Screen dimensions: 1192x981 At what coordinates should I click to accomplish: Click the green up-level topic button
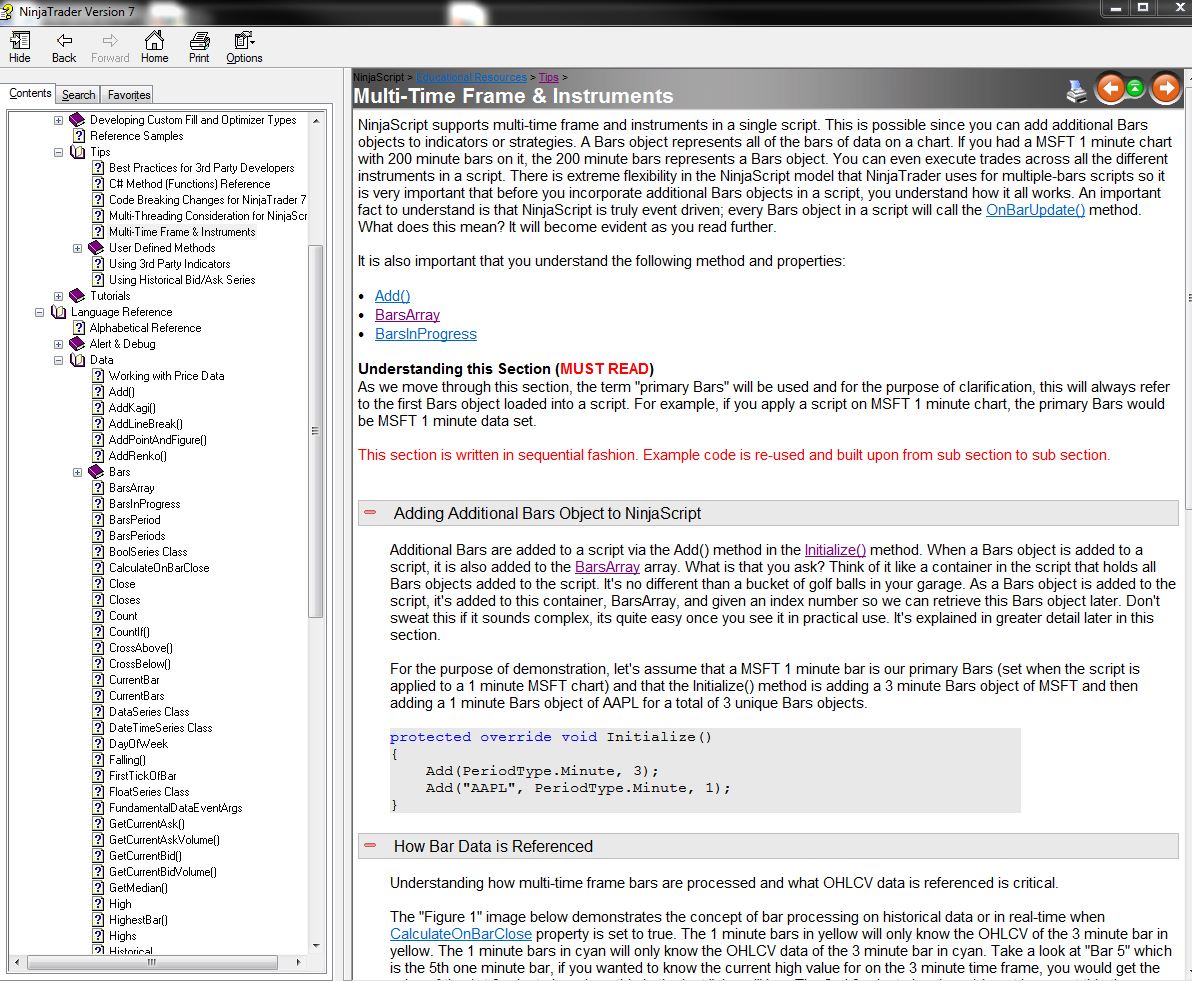tap(1135, 88)
